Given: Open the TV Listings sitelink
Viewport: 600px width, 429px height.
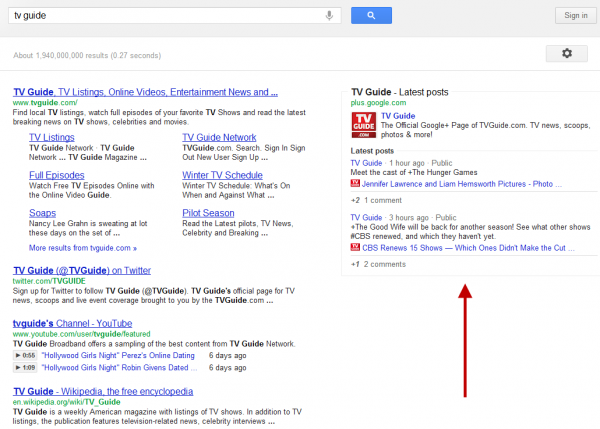Looking at the screenshot, I should point(52,137).
